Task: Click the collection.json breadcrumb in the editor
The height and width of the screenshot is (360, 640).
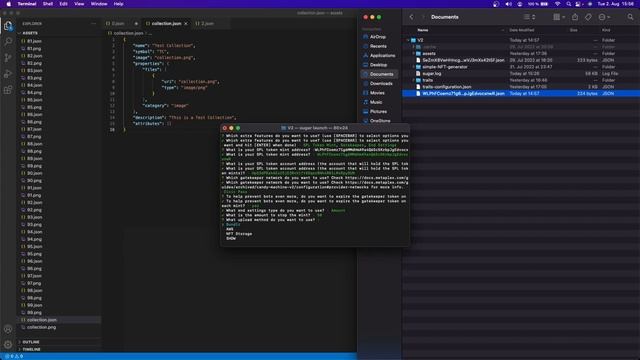Action: [x=128, y=33]
